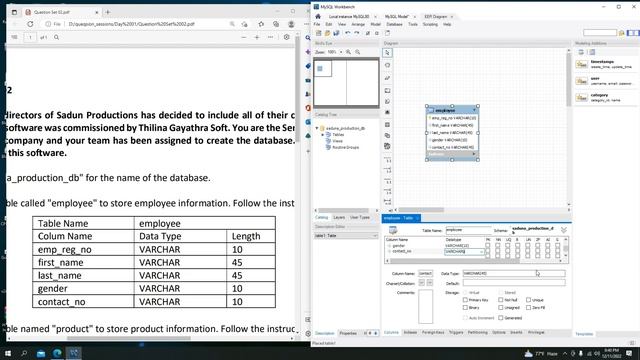Image resolution: width=640 pixels, height=360 pixels.
Task: Switch to the Triggers tab
Action: [x=456, y=333]
